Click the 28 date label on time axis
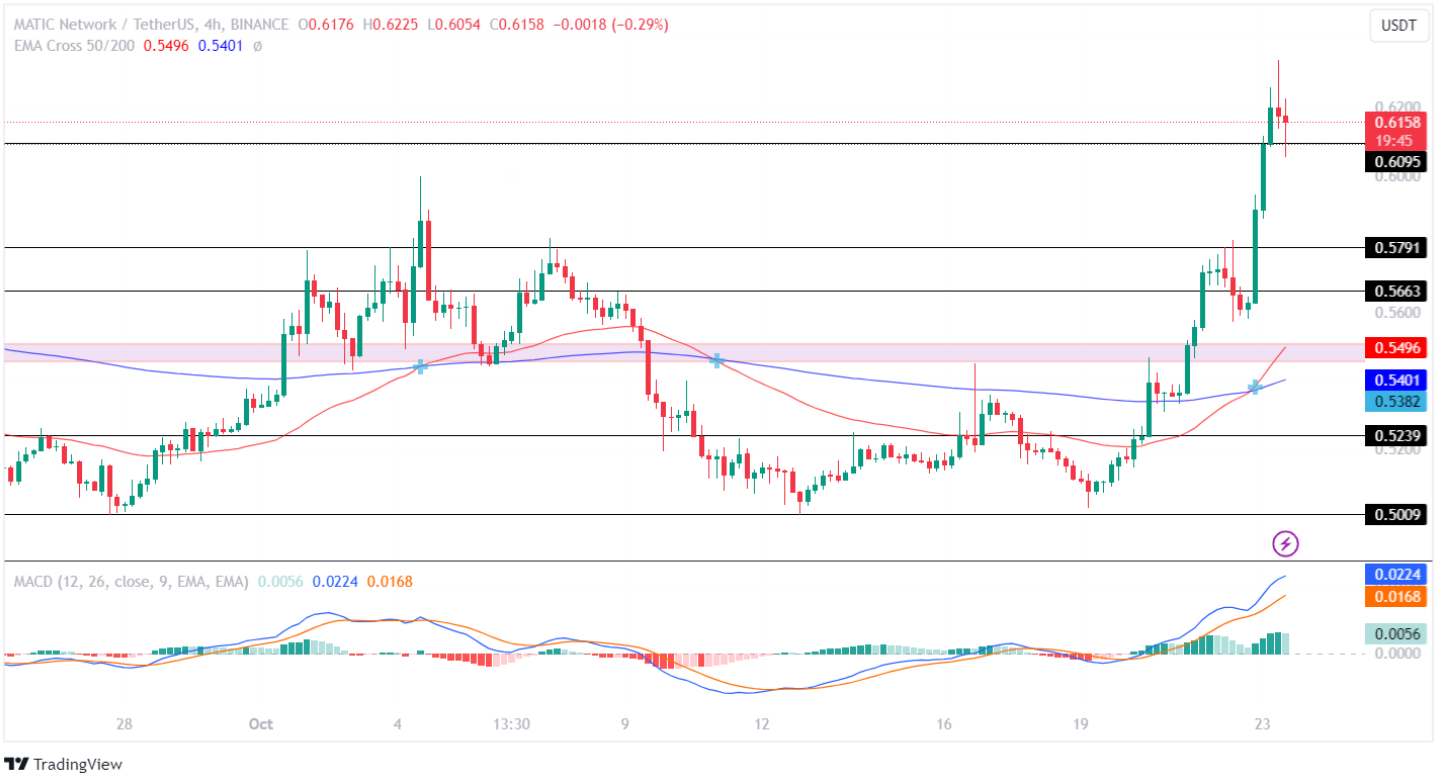The image size is (1437, 780). click(x=124, y=723)
